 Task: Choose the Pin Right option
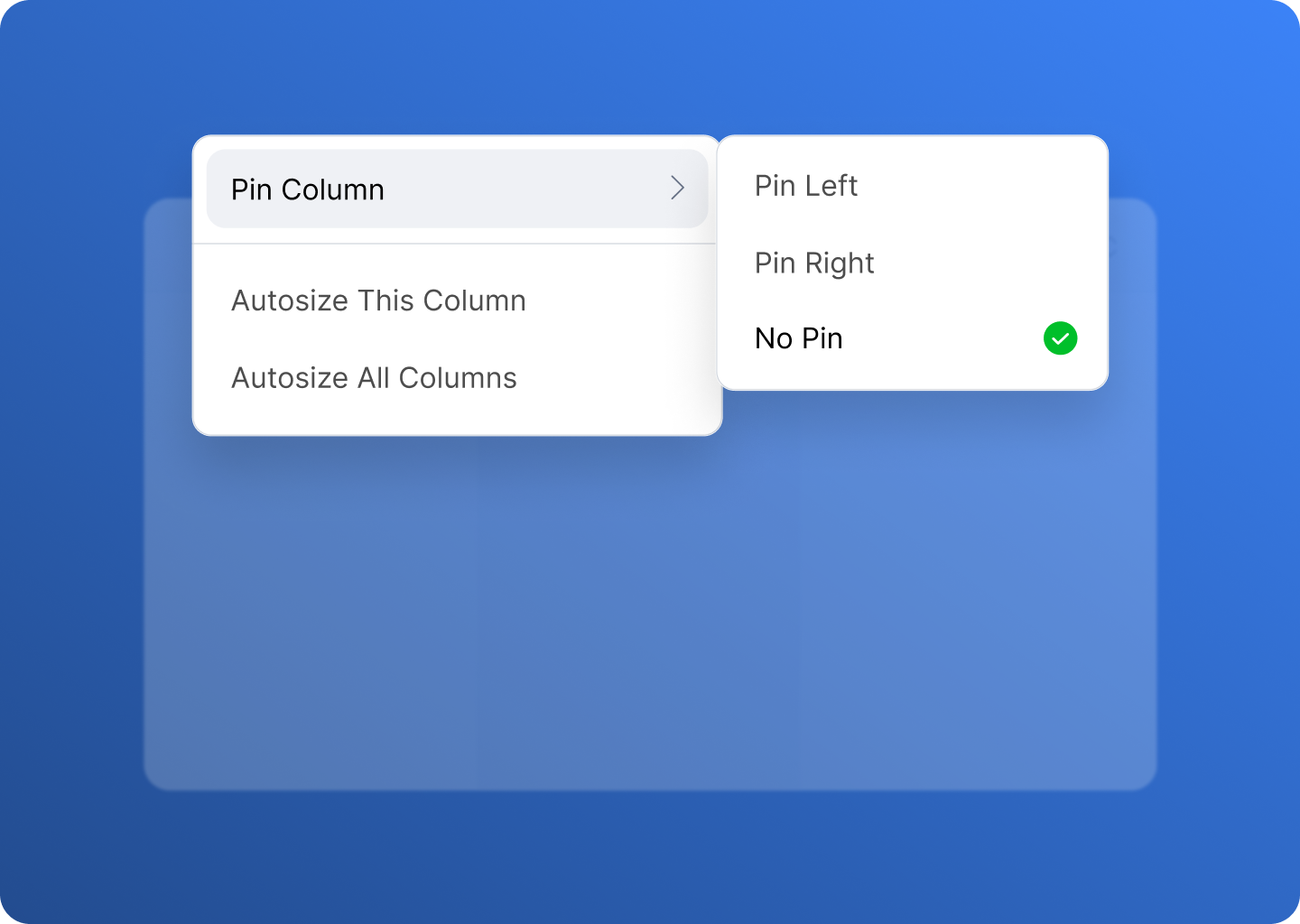(912, 263)
